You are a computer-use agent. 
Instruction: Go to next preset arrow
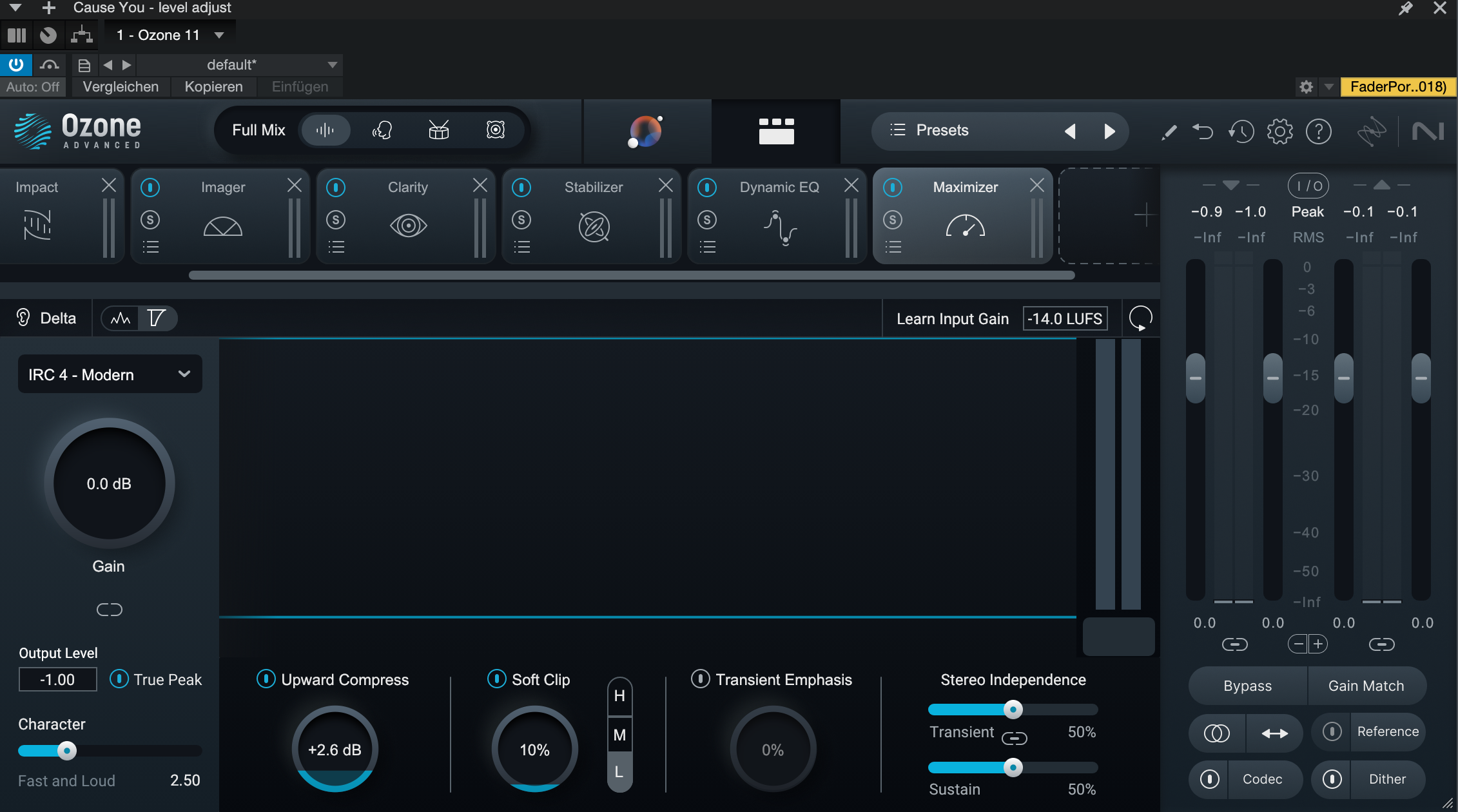(1109, 131)
